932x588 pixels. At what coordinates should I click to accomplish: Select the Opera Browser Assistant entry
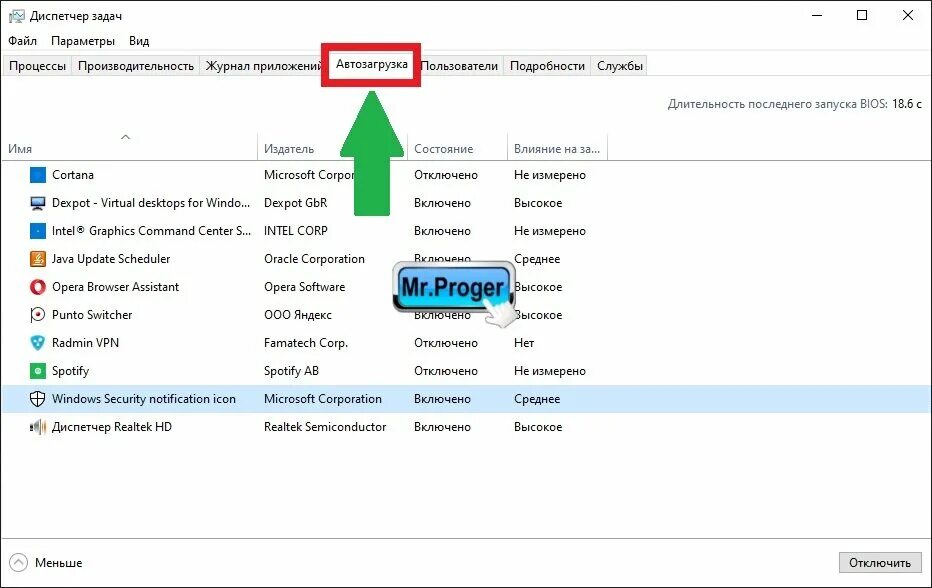click(x=115, y=287)
